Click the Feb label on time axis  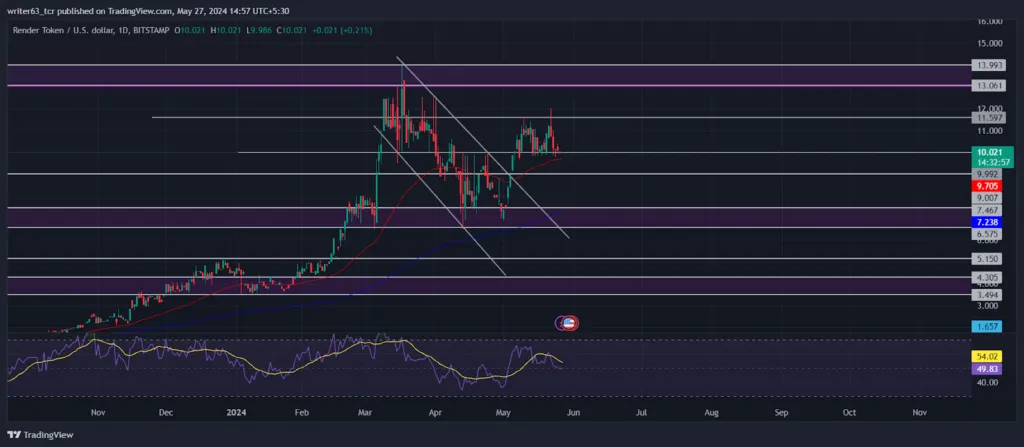[301, 413]
